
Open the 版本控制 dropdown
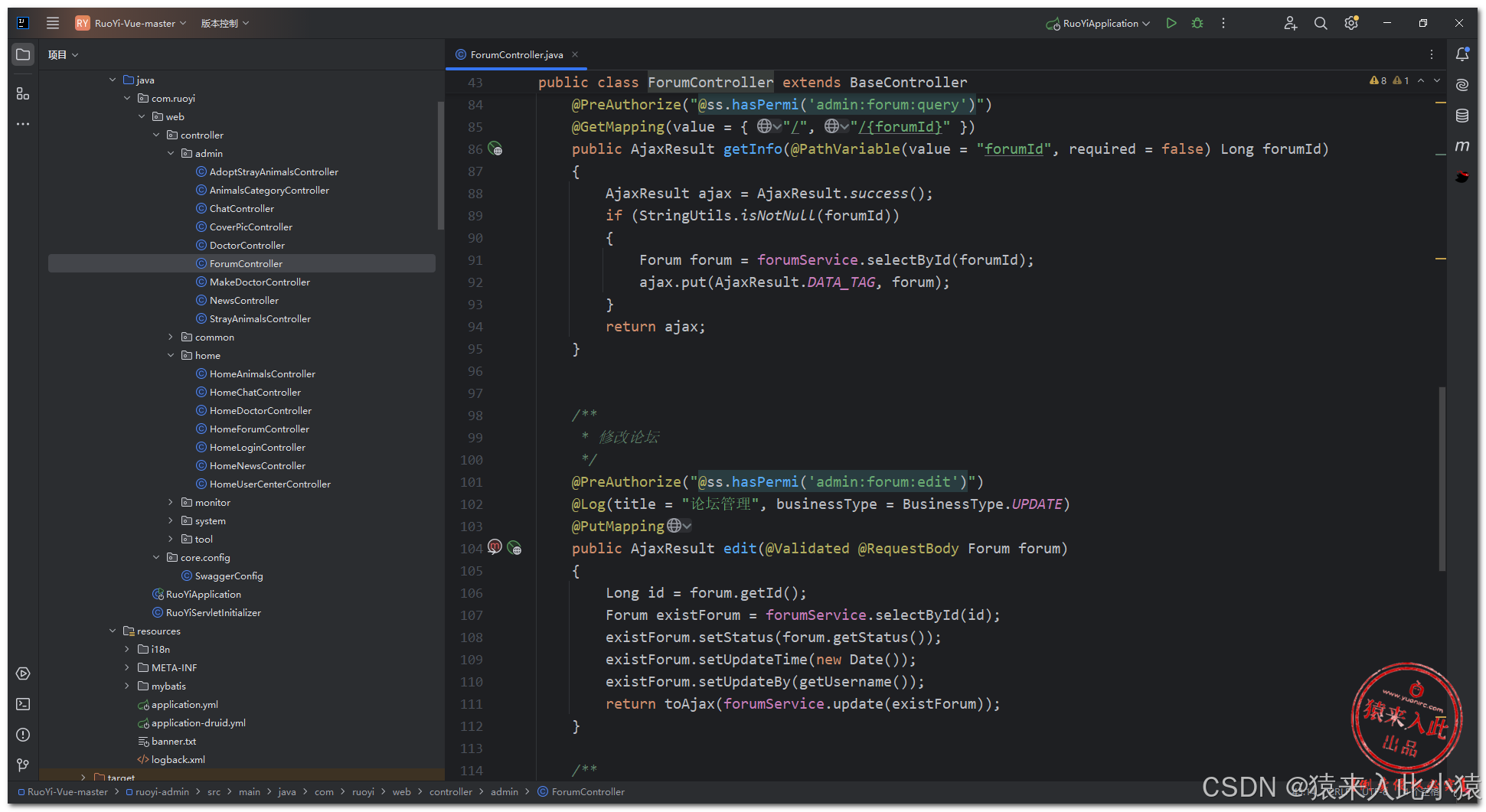[x=225, y=23]
